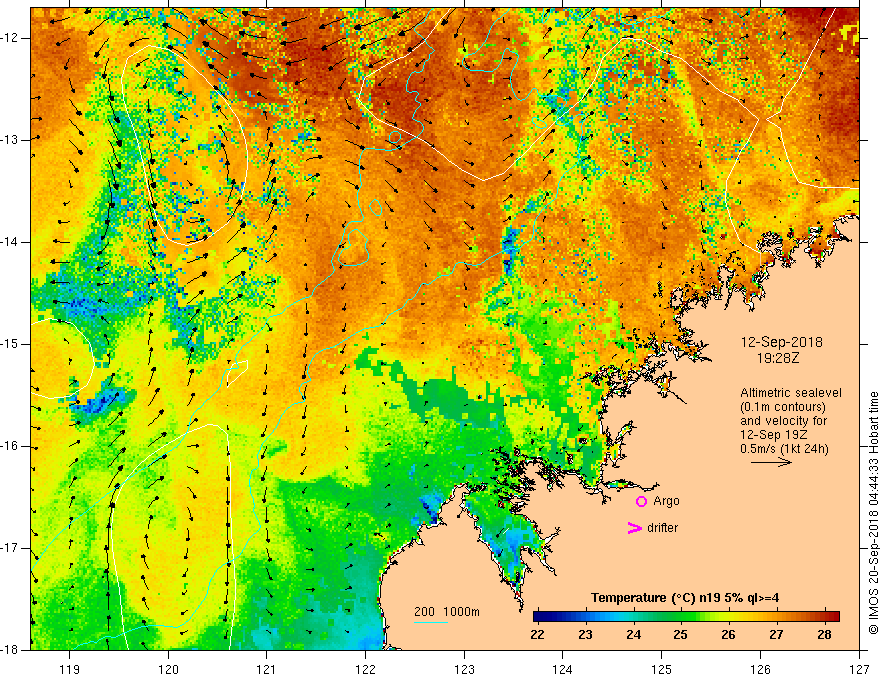Click the 'drifter' legend label
This screenshot has height=680, width=880.
(662, 528)
